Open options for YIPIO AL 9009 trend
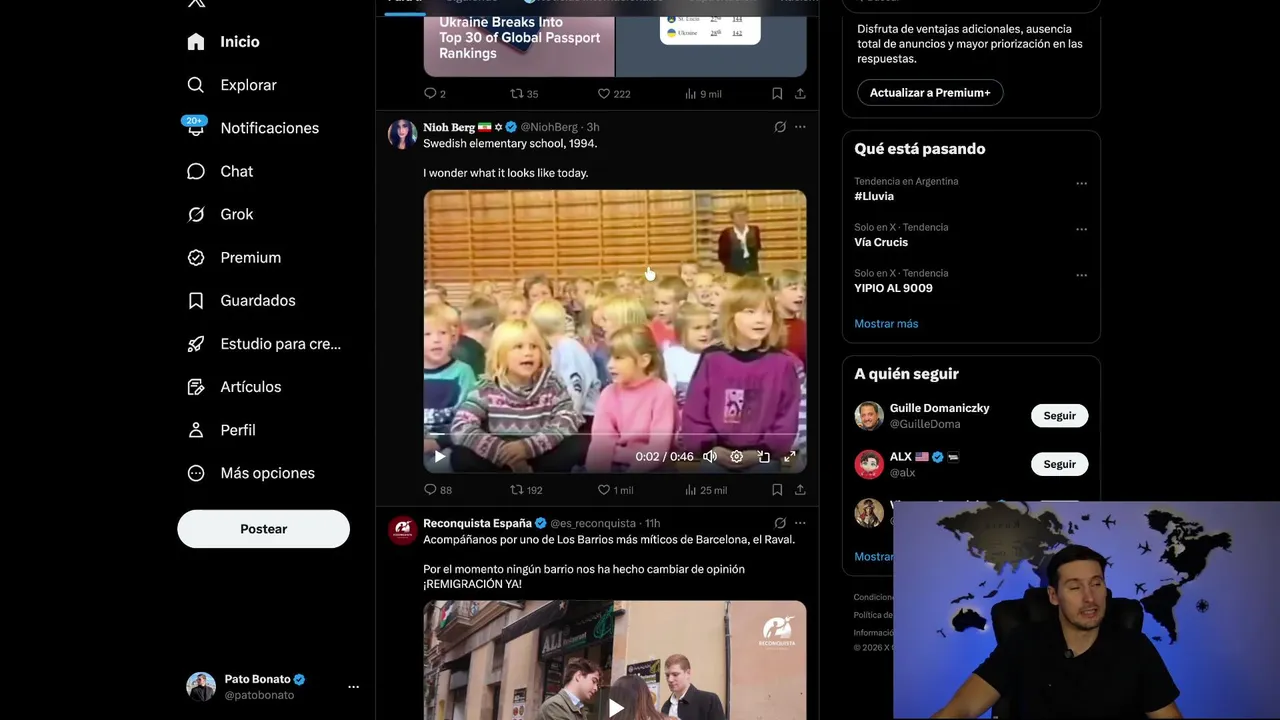Viewport: 1280px width, 720px height. [1081, 276]
